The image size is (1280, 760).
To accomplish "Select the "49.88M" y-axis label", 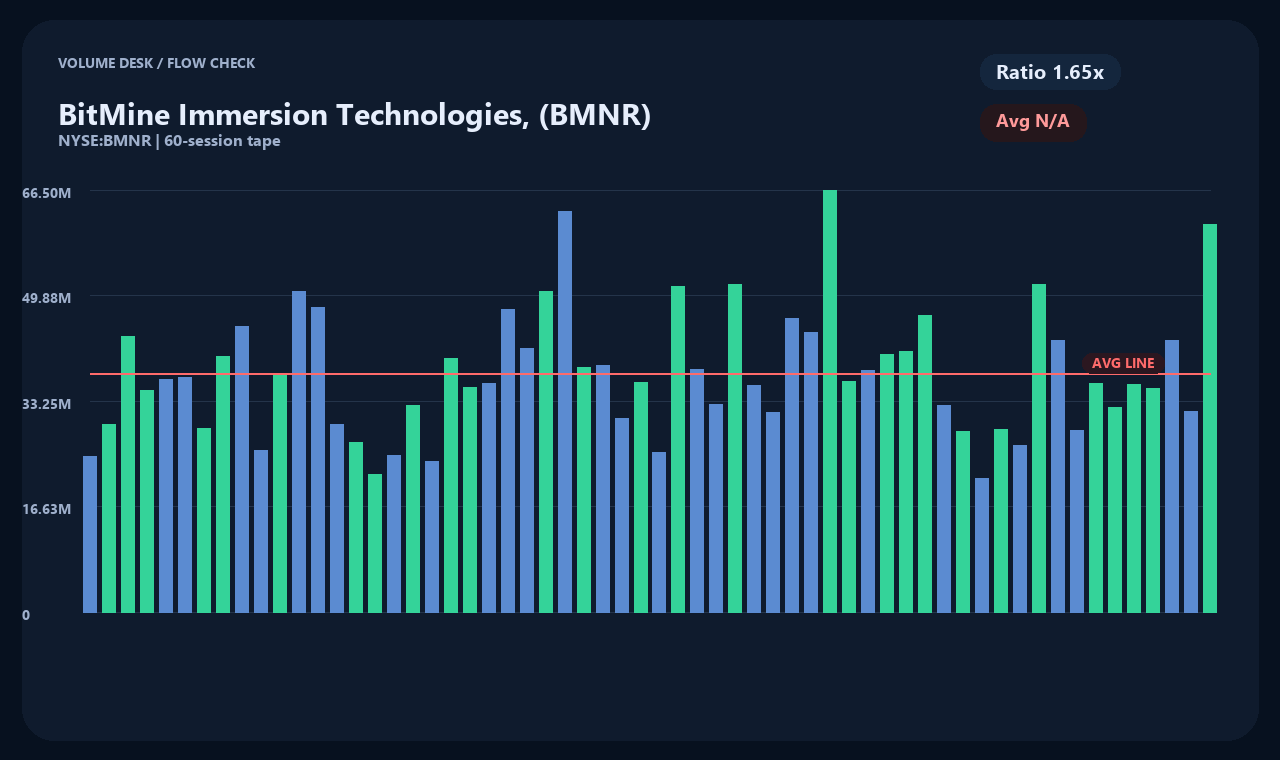I will tap(46, 298).
